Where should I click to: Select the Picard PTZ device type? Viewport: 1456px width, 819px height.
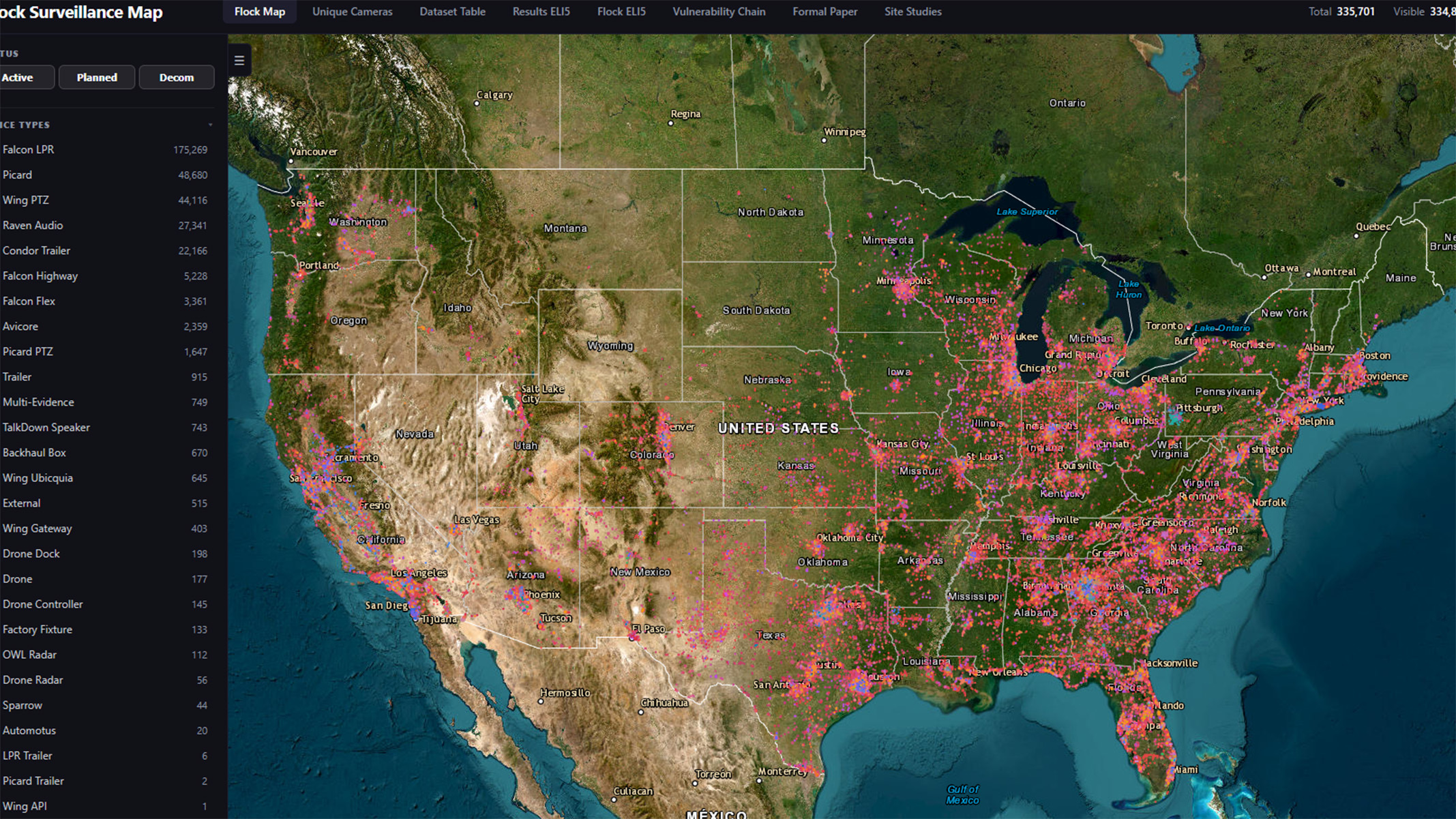106,351
